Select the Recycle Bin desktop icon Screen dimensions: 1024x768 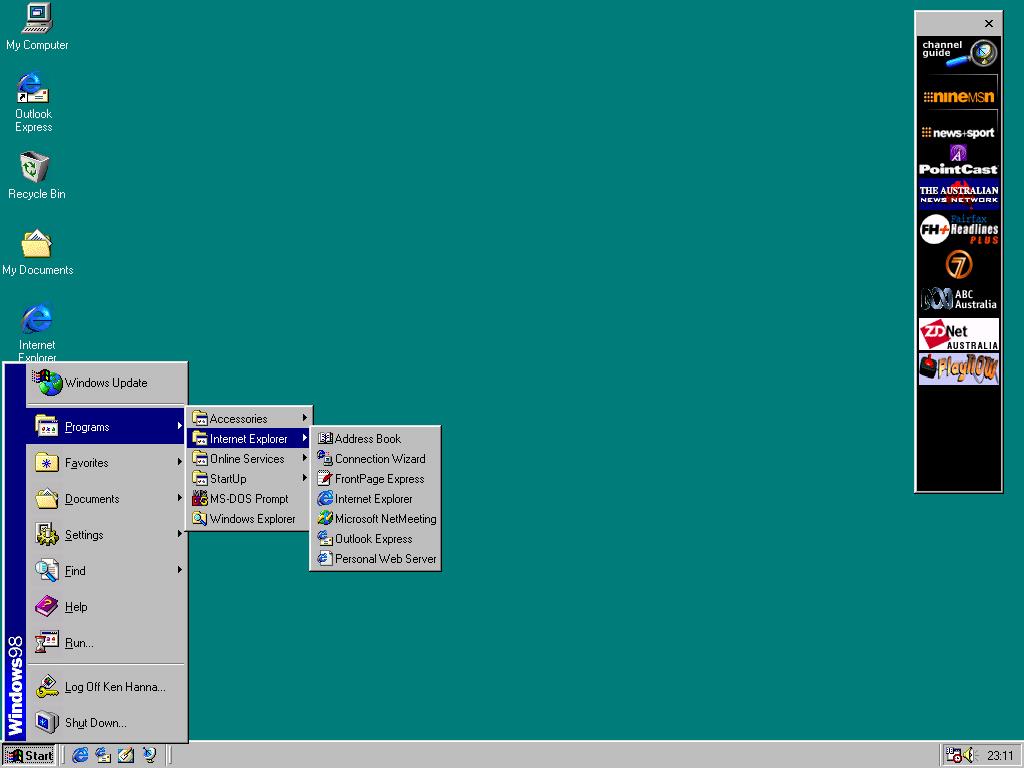[36, 175]
